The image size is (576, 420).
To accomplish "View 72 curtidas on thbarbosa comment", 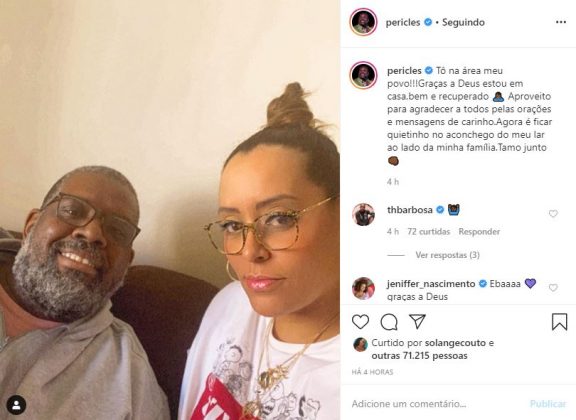I will coord(429,231).
